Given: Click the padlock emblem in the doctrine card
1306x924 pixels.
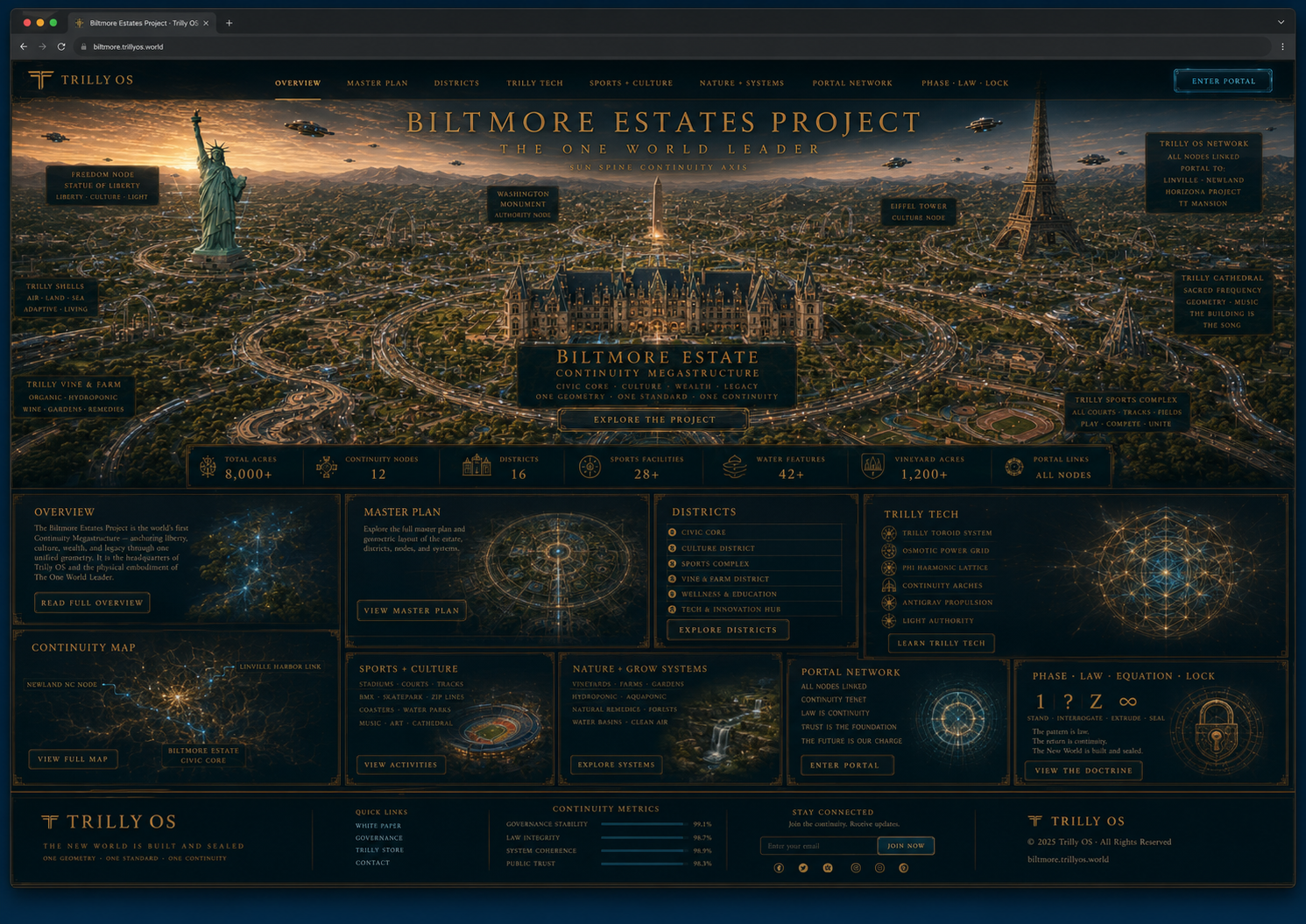Looking at the screenshot, I should (1216, 730).
